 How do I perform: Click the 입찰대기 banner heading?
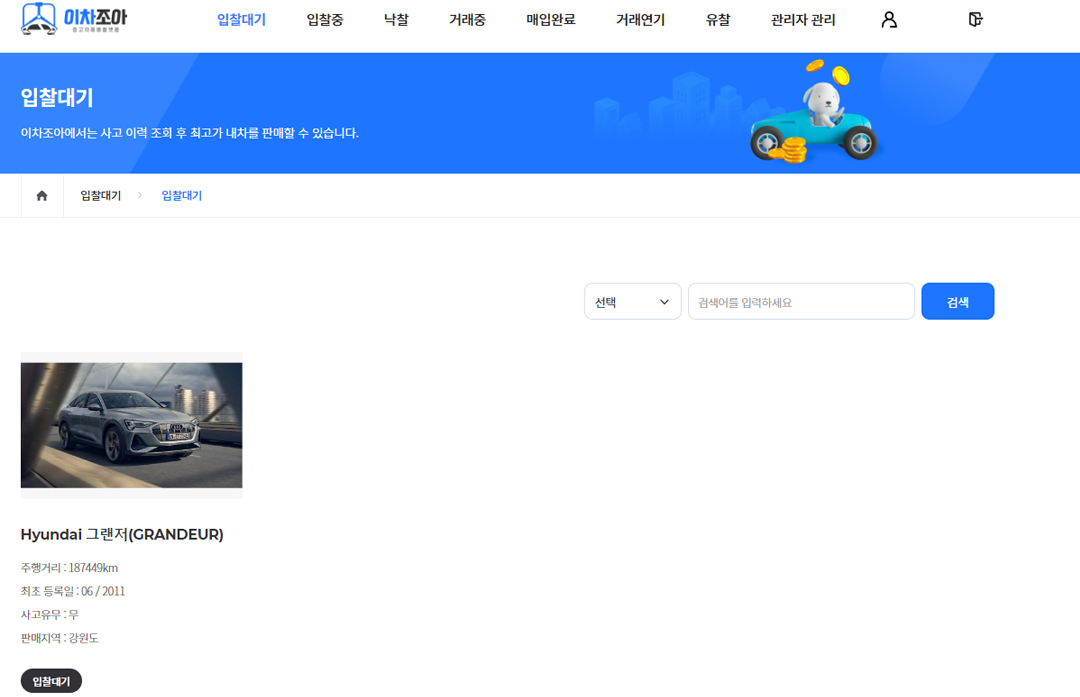click(x=57, y=98)
